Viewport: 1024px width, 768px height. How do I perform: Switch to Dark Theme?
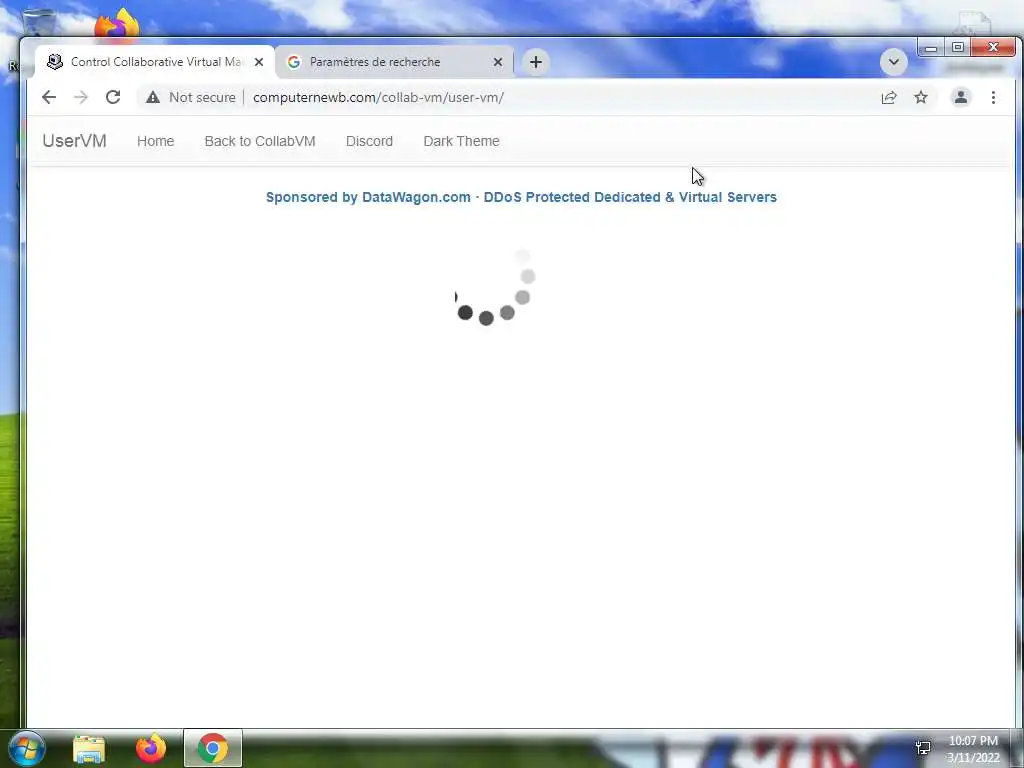click(x=461, y=141)
